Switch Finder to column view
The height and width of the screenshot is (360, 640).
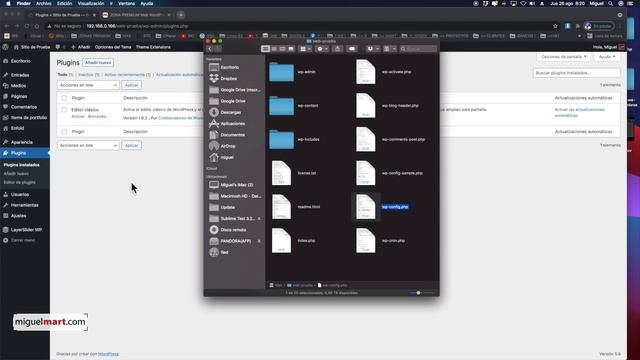[282, 49]
